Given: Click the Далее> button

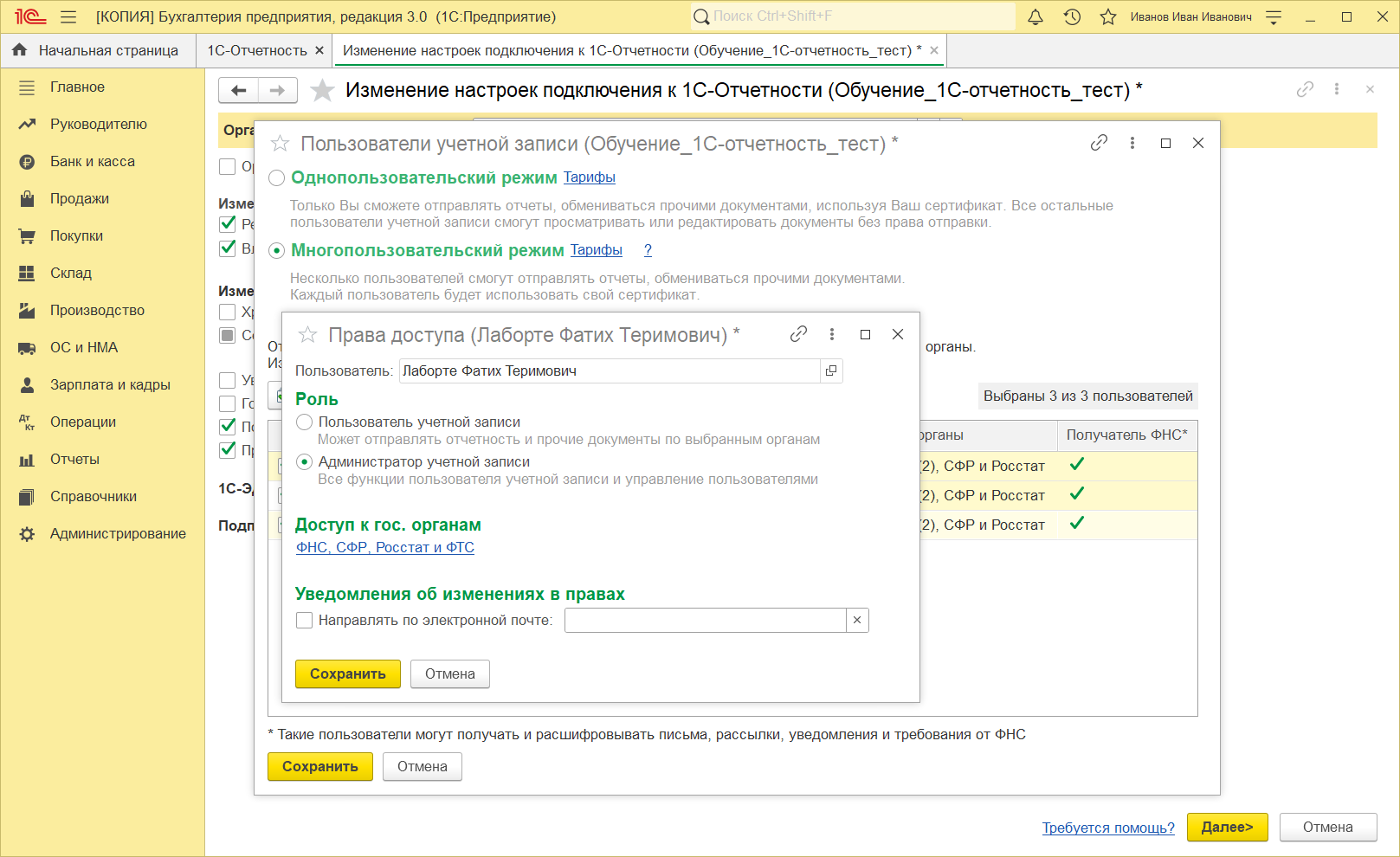Looking at the screenshot, I should point(1228,827).
